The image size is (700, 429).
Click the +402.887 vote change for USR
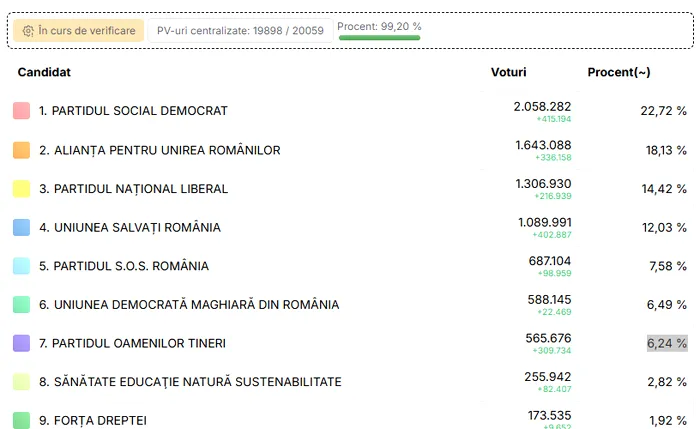click(552, 235)
